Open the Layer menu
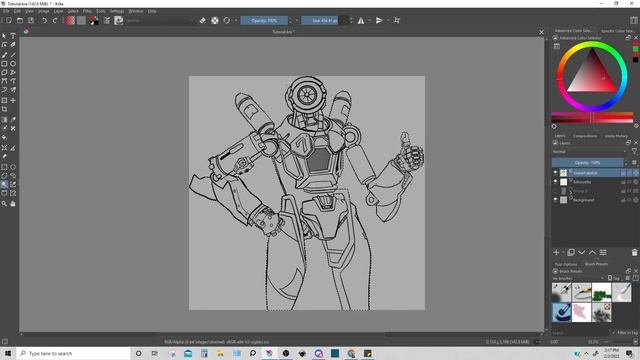The width and height of the screenshot is (640, 360). tap(58, 11)
